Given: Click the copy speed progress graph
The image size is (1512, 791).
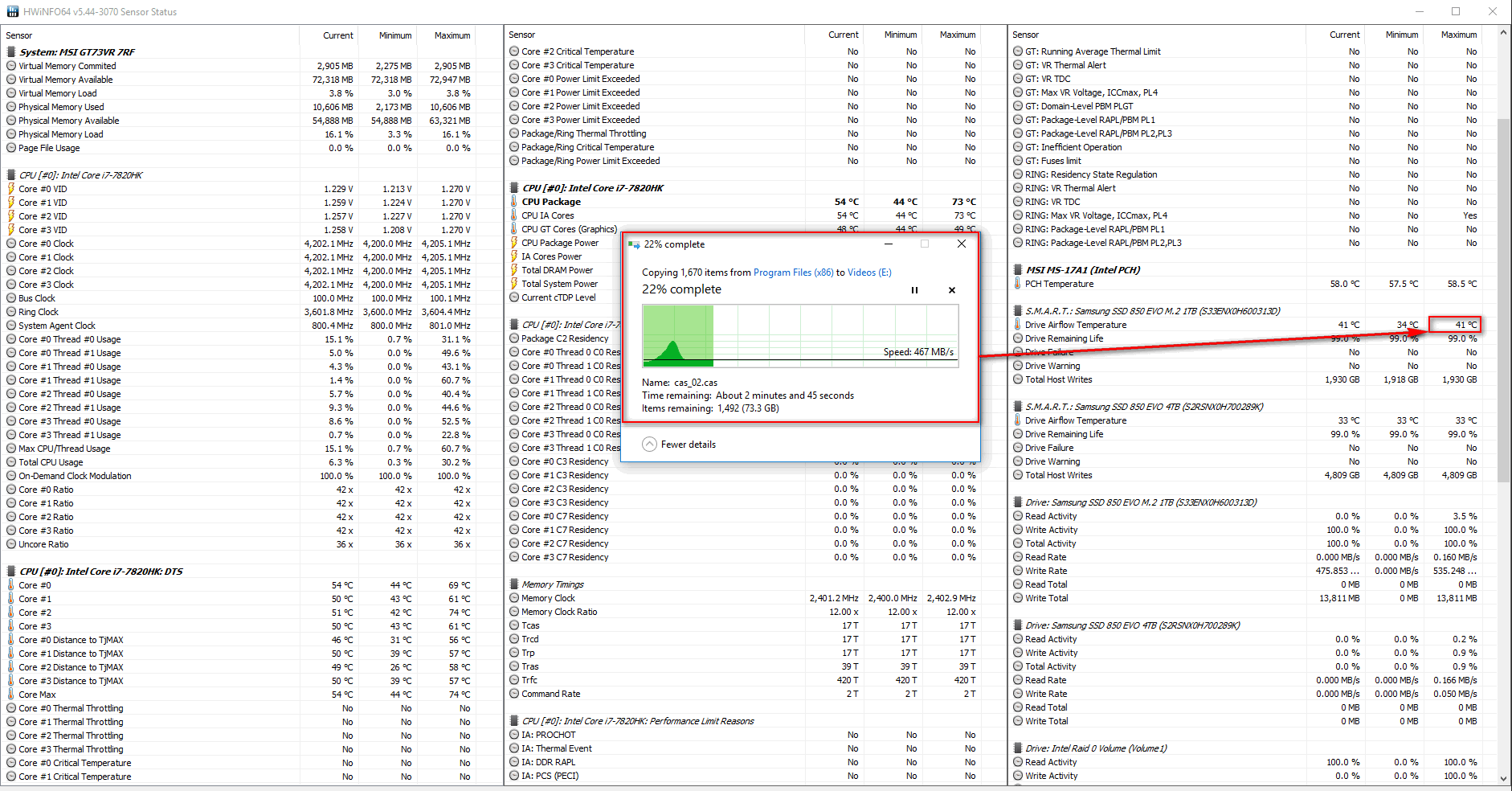Looking at the screenshot, I should click(799, 335).
